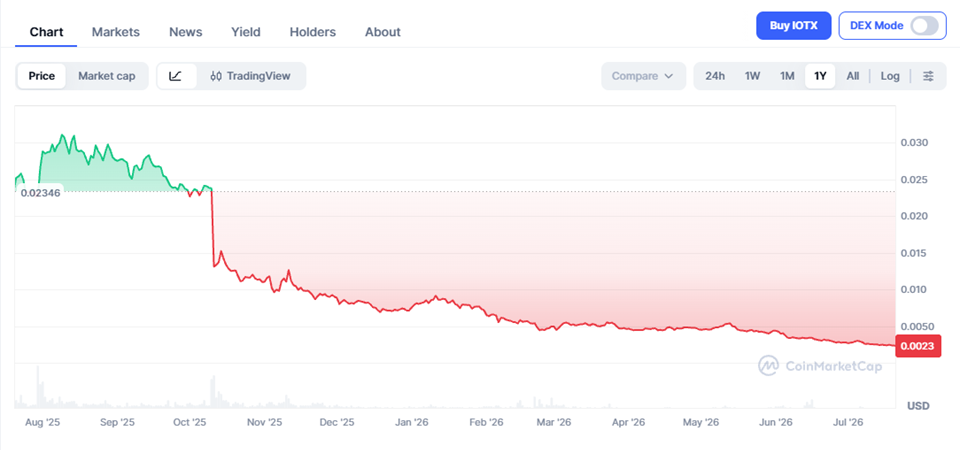Click the USD currency label
The image size is (960, 450).
918,406
